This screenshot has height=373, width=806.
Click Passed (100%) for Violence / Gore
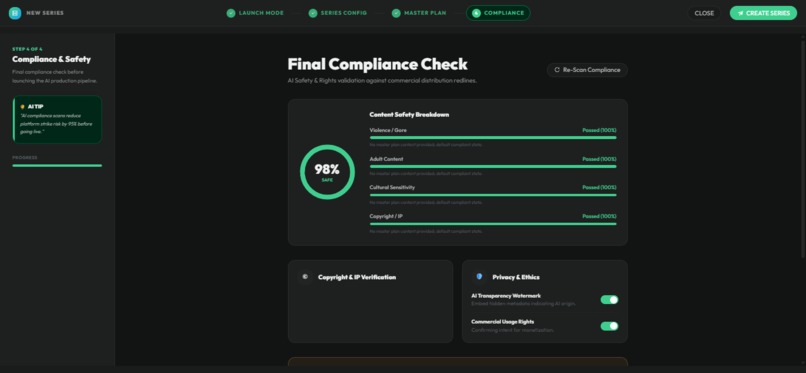click(599, 130)
